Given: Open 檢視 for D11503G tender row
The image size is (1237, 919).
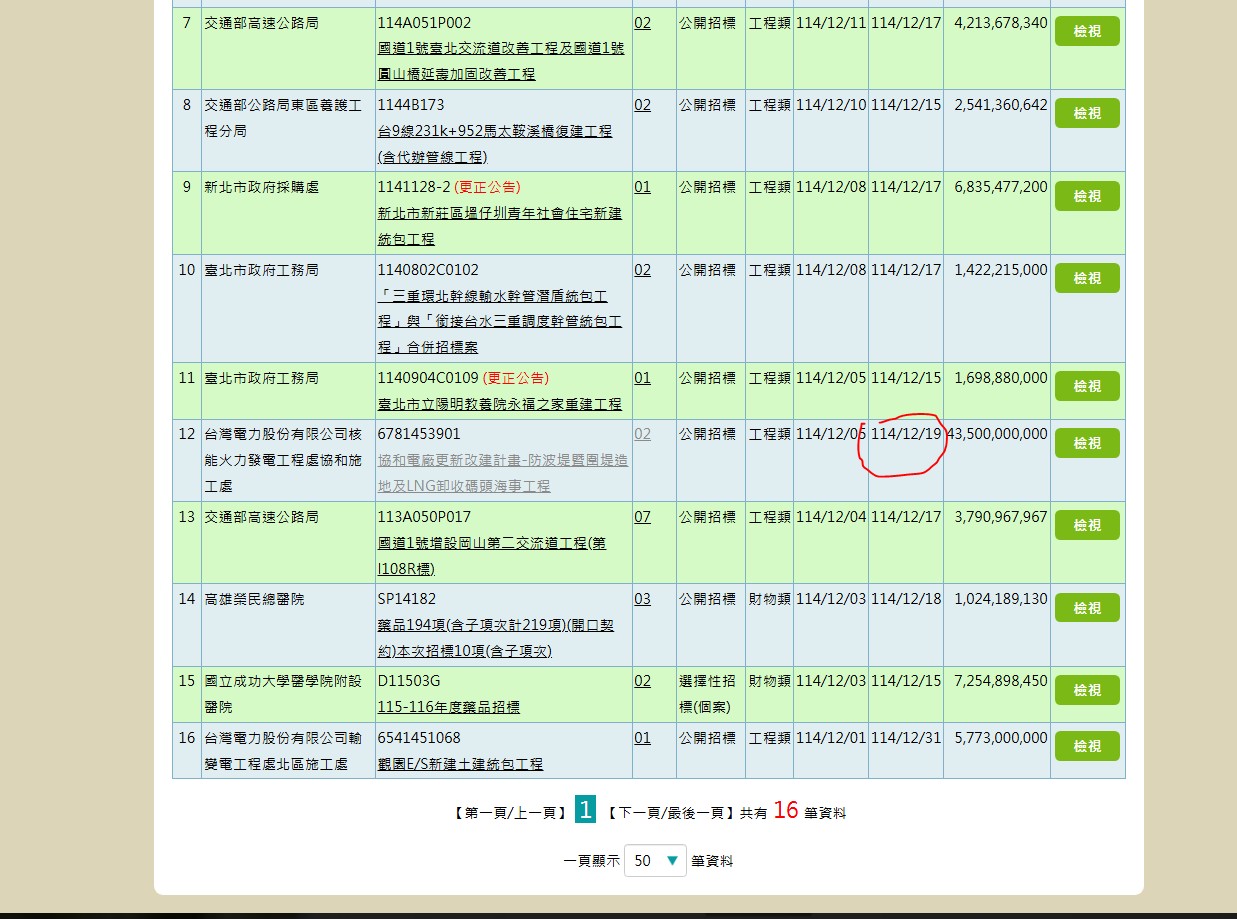Looking at the screenshot, I should pos(1087,690).
